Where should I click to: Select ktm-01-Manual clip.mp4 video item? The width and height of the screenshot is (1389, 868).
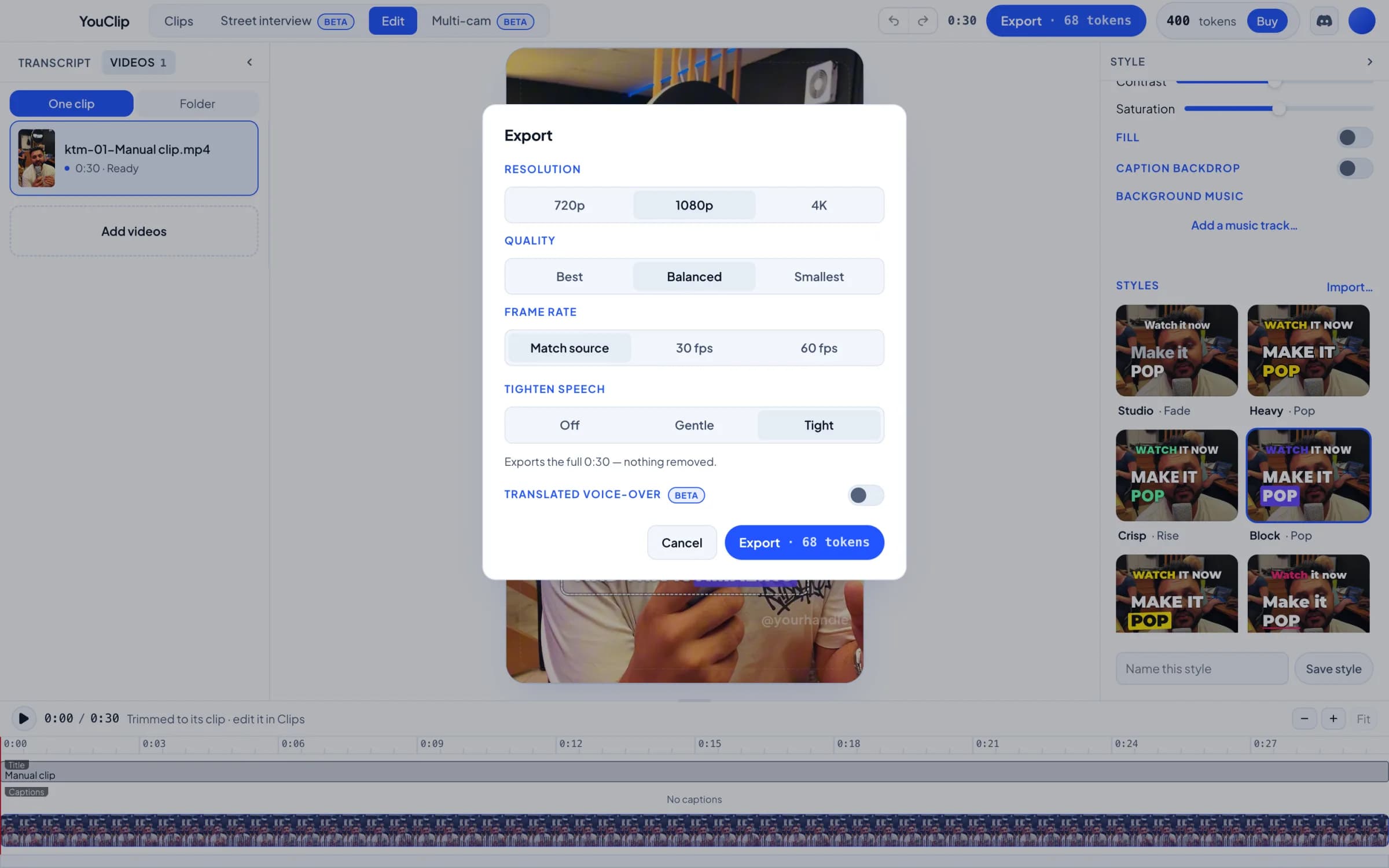(134, 158)
